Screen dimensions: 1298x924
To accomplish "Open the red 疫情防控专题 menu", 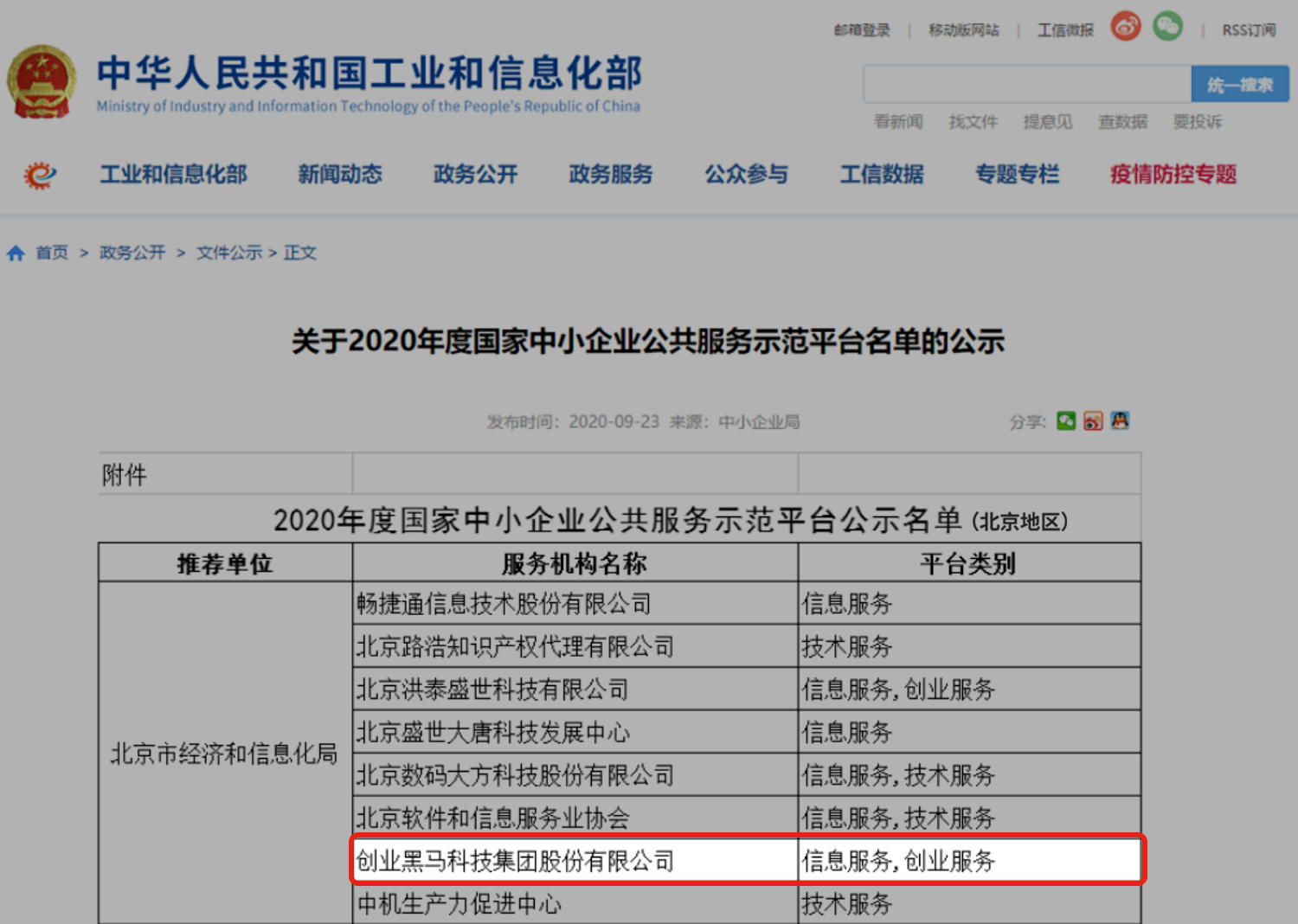I will click(1173, 175).
